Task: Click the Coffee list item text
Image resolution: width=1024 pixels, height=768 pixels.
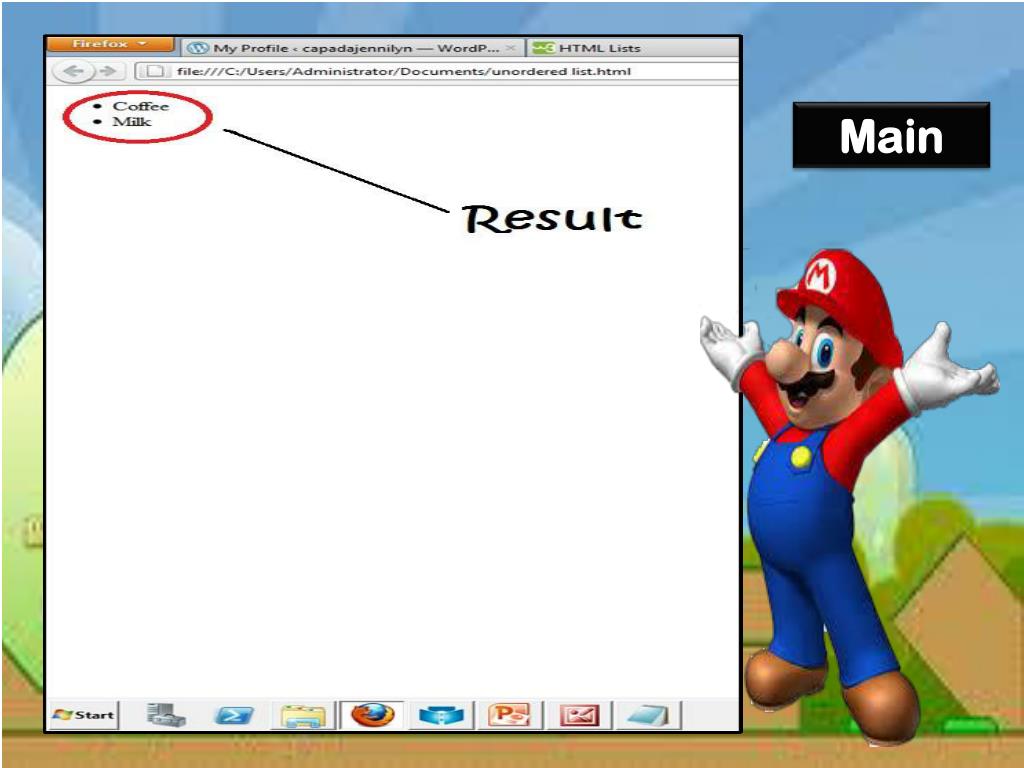Action: pos(140,106)
